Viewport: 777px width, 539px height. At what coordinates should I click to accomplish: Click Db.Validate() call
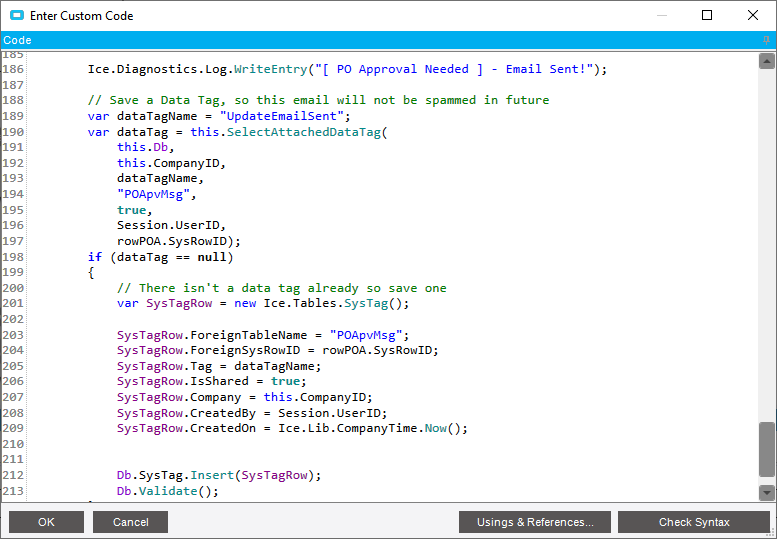pos(167,491)
